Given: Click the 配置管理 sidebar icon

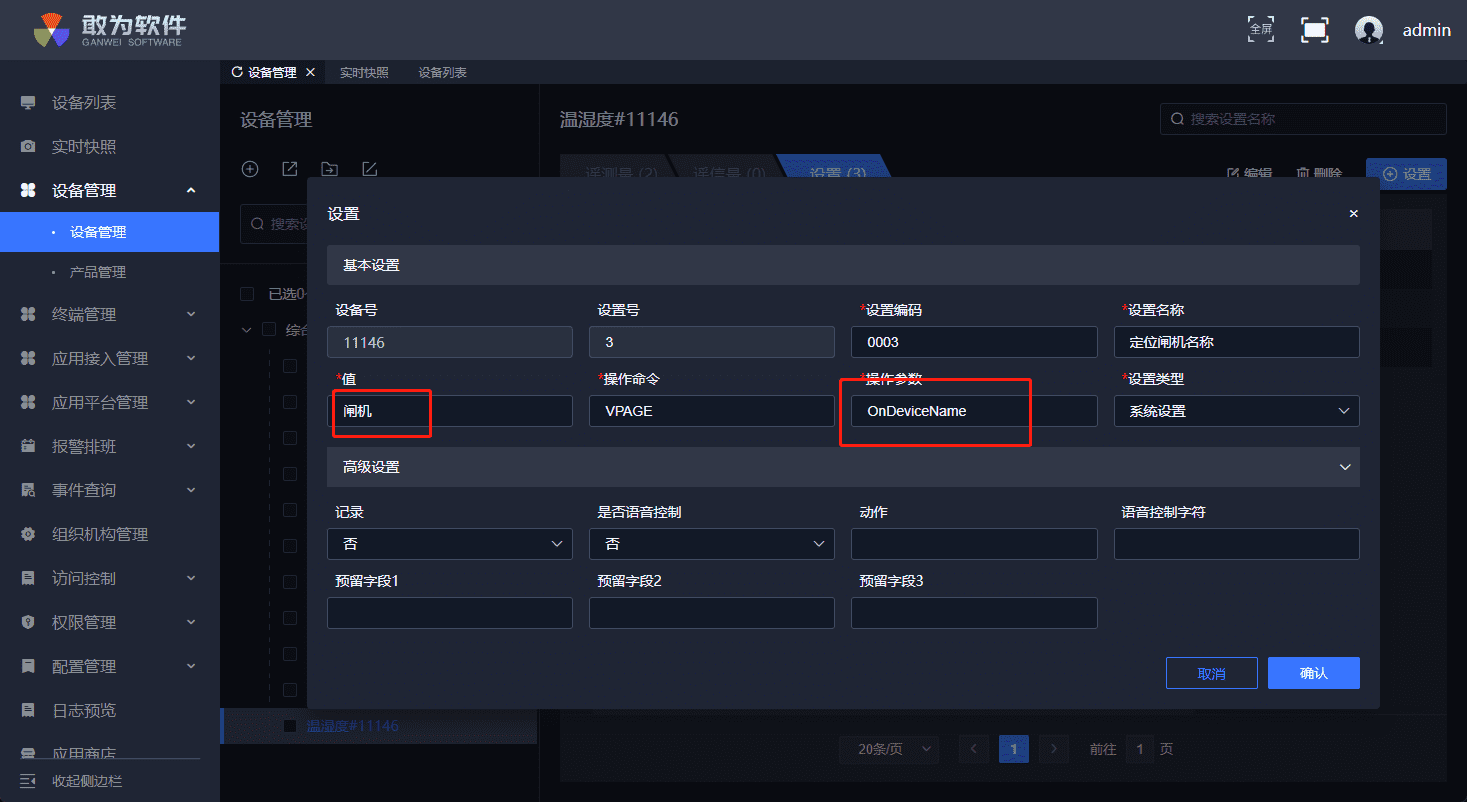Looking at the screenshot, I should coord(29,667).
